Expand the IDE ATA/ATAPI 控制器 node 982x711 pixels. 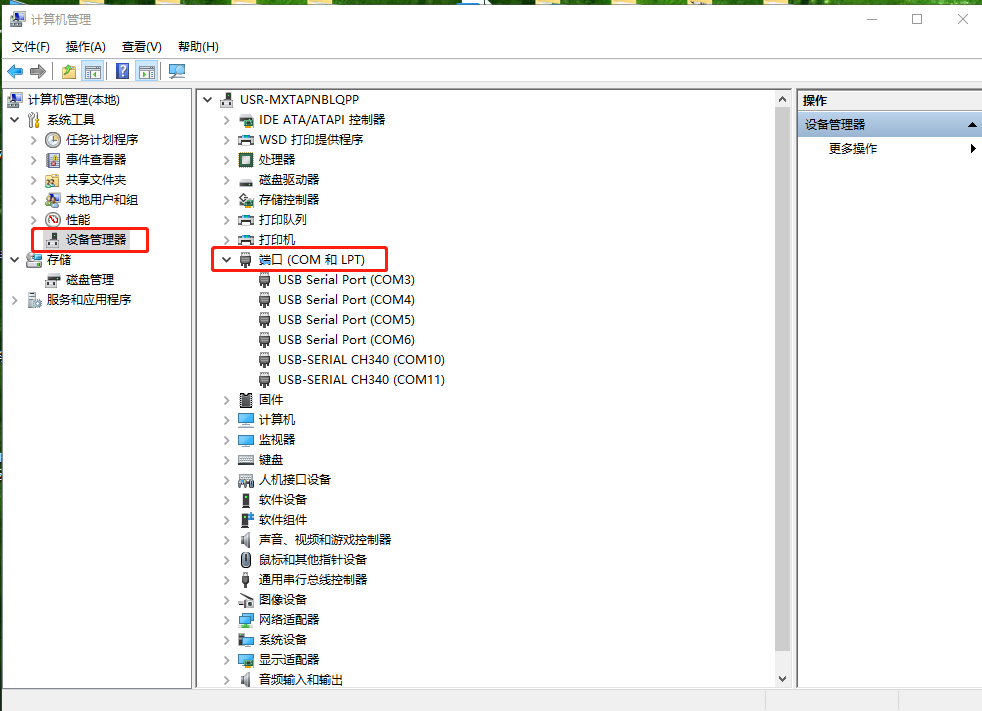pyautogui.click(x=227, y=120)
